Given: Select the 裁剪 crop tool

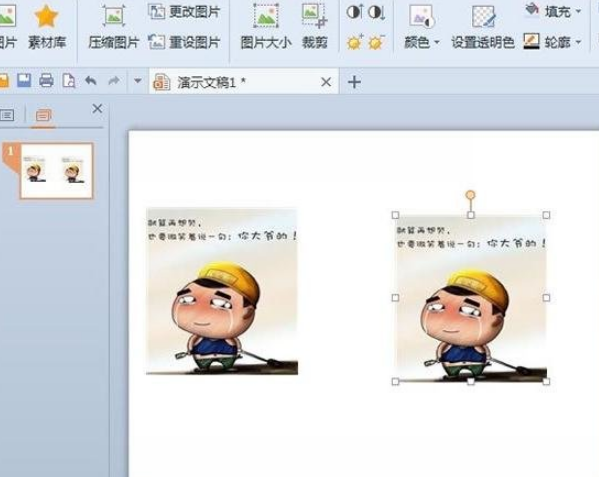Looking at the screenshot, I should tap(314, 26).
